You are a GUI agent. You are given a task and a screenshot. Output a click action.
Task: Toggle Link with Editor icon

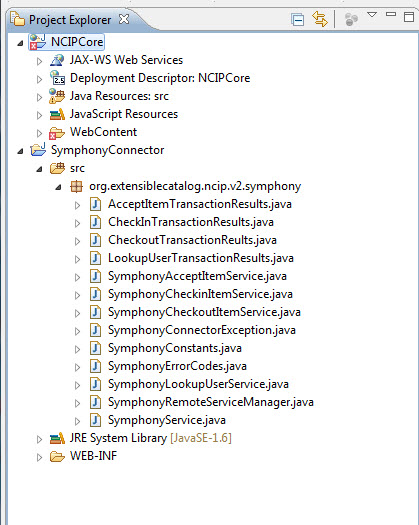coord(320,19)
